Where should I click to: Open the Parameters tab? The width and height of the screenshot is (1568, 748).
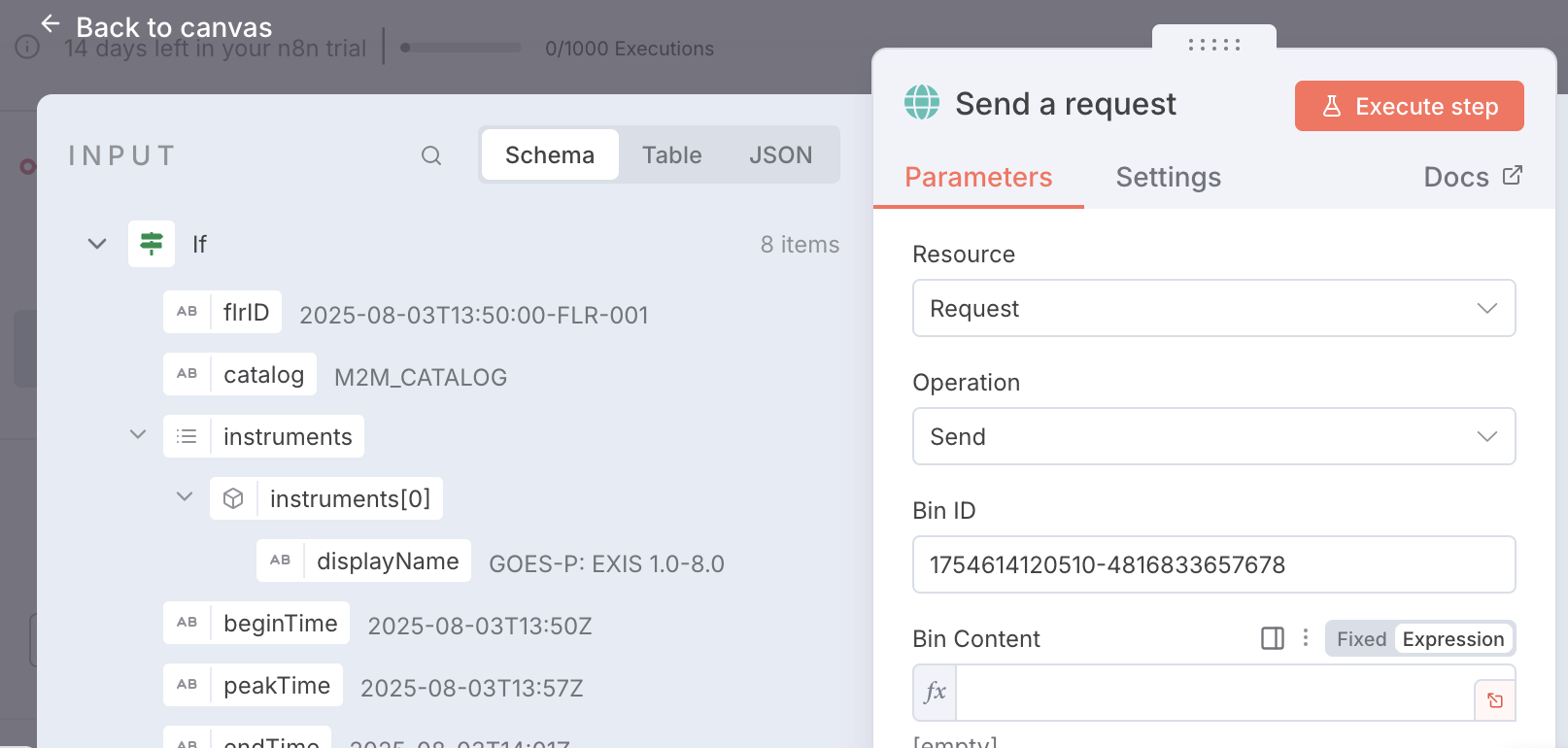pos(978,177)
